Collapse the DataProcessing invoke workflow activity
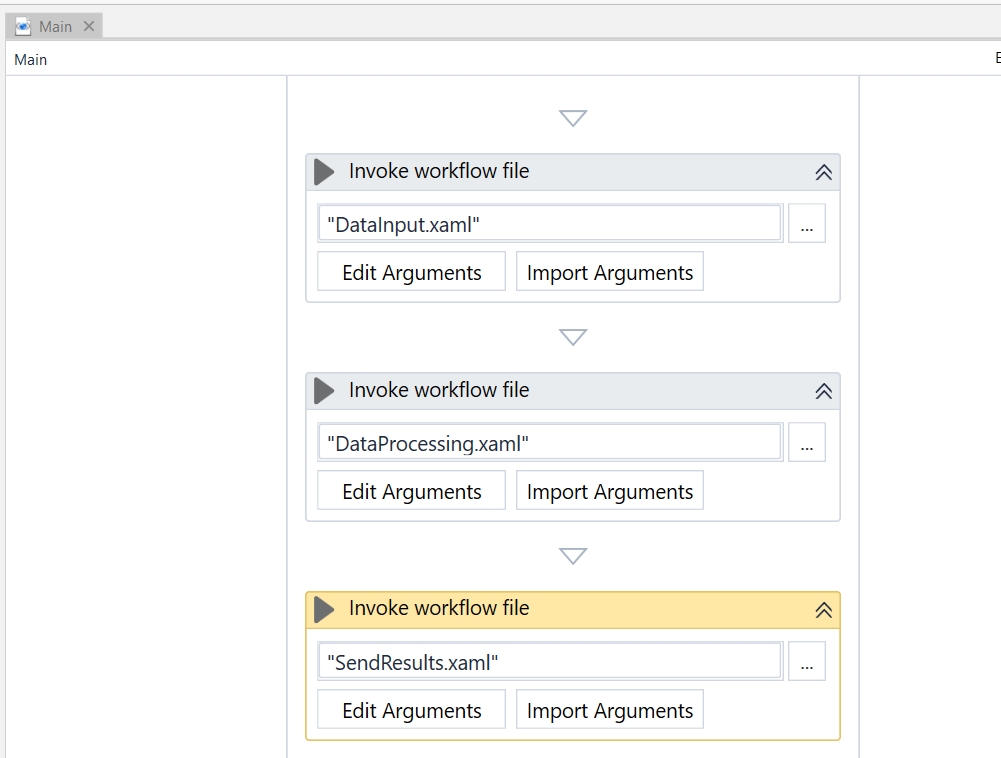The width and height of the screenshot is (1001, 758). click(823, 391)
